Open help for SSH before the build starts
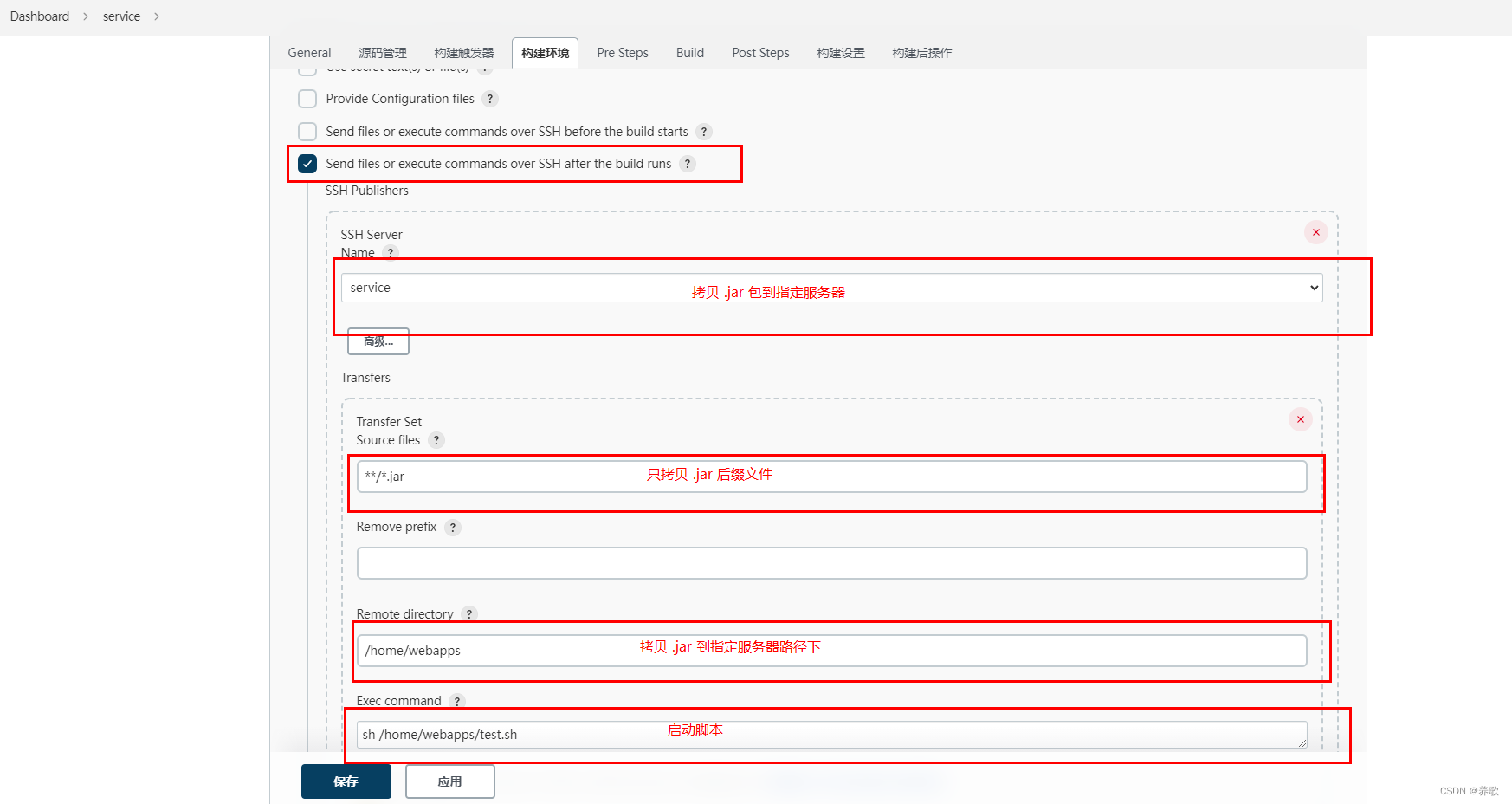The image size is (1512, 804). point(704,132)
